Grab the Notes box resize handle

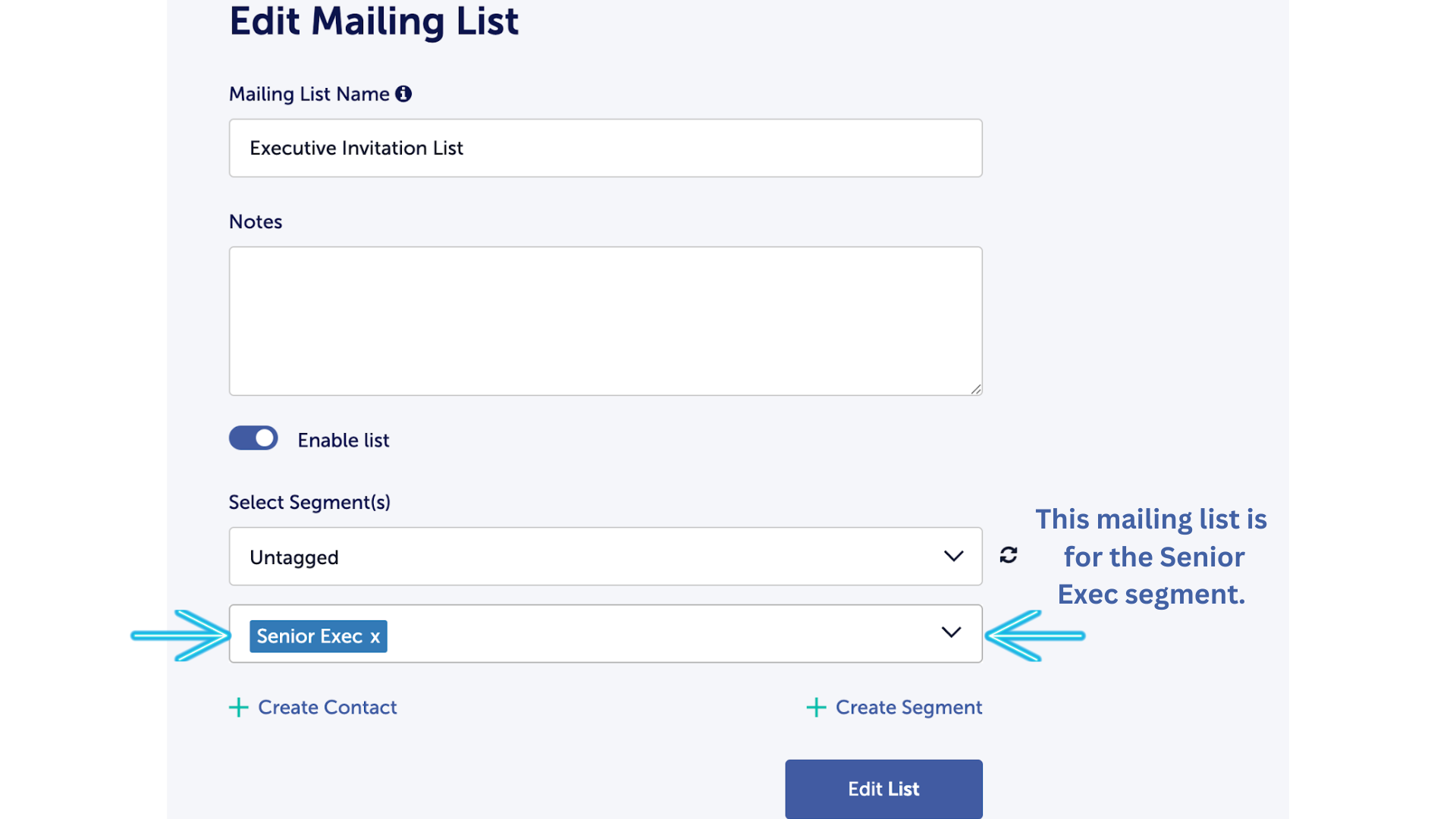coord(975,389)
